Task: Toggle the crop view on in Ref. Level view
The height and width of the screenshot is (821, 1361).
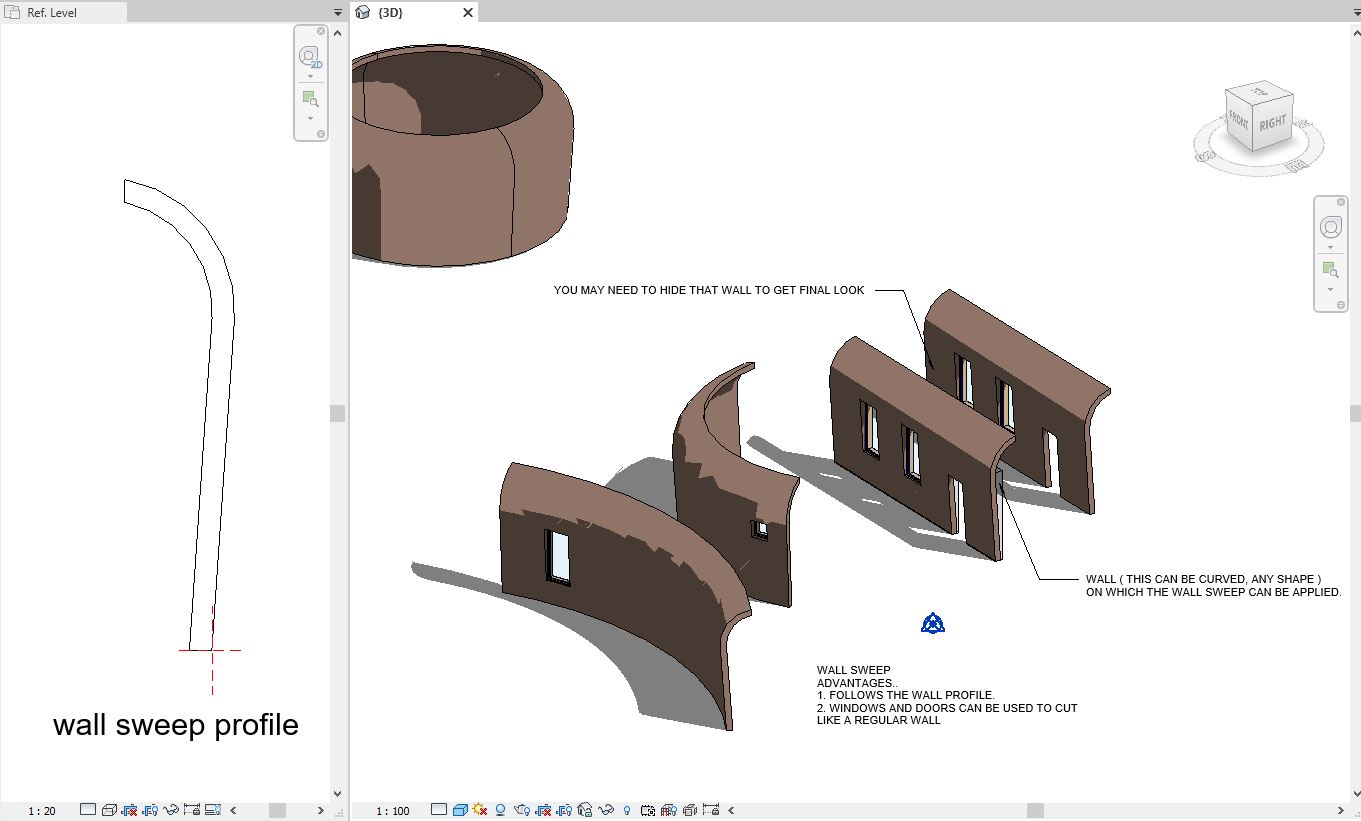Action: click(130, 810)
